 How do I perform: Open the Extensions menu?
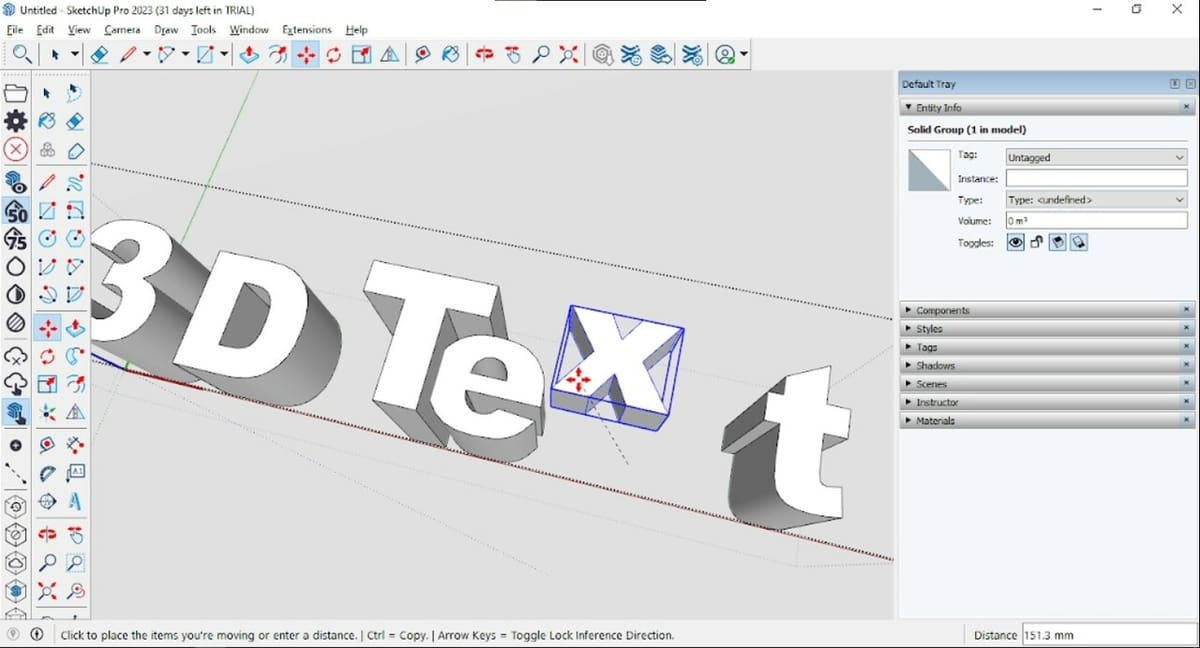click(x=307, y=30)
